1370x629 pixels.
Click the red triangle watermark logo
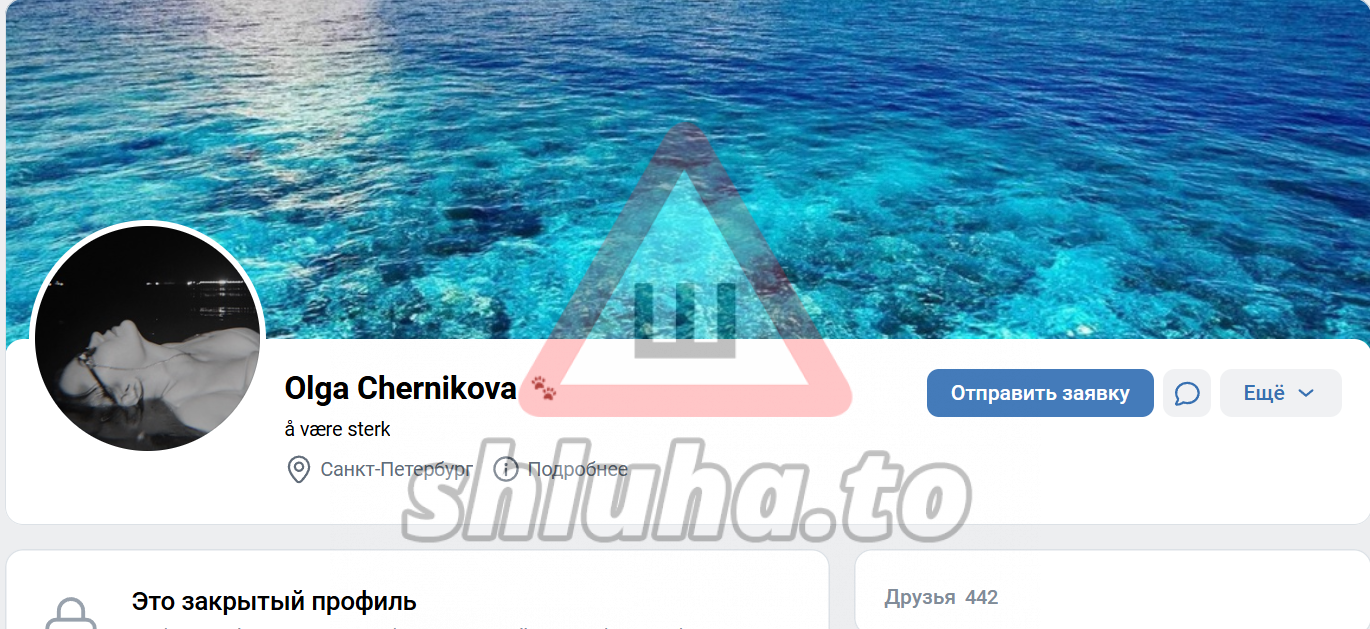pos(686,270)
